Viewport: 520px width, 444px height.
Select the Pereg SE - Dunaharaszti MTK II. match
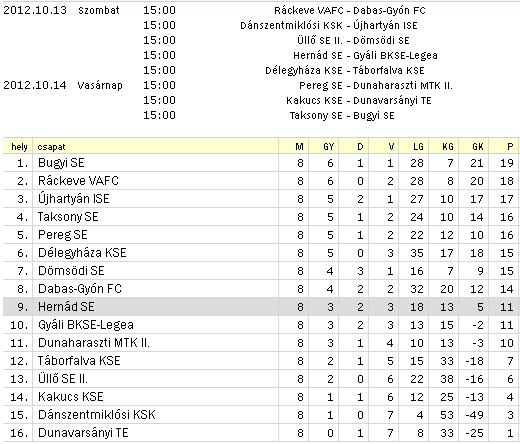pyautogui.click(x=376, y=86)
